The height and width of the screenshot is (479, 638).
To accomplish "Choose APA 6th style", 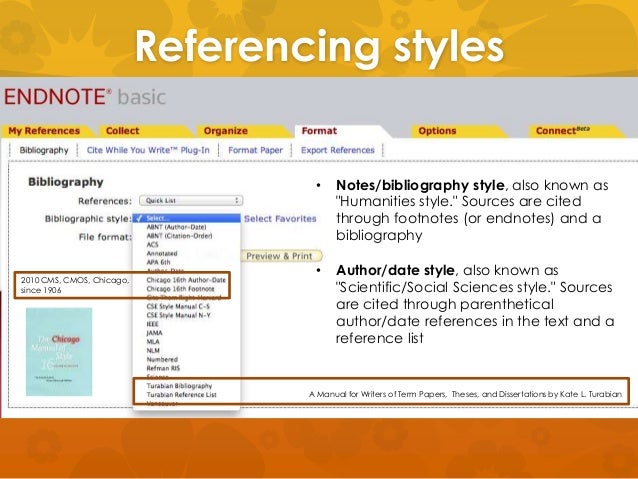I will click(x=158, y=262).
